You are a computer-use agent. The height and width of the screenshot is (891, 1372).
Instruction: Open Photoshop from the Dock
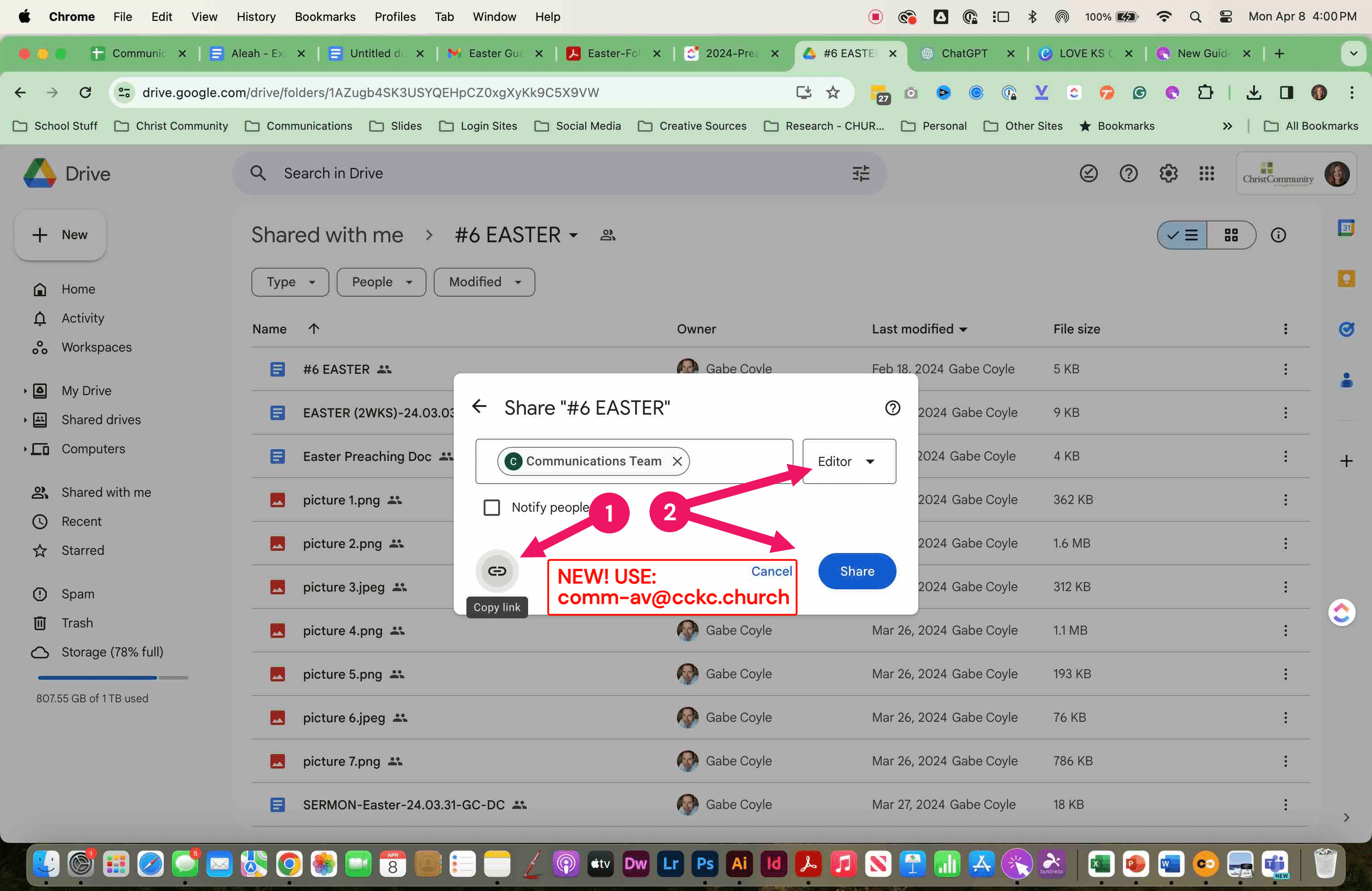point(705,863)
